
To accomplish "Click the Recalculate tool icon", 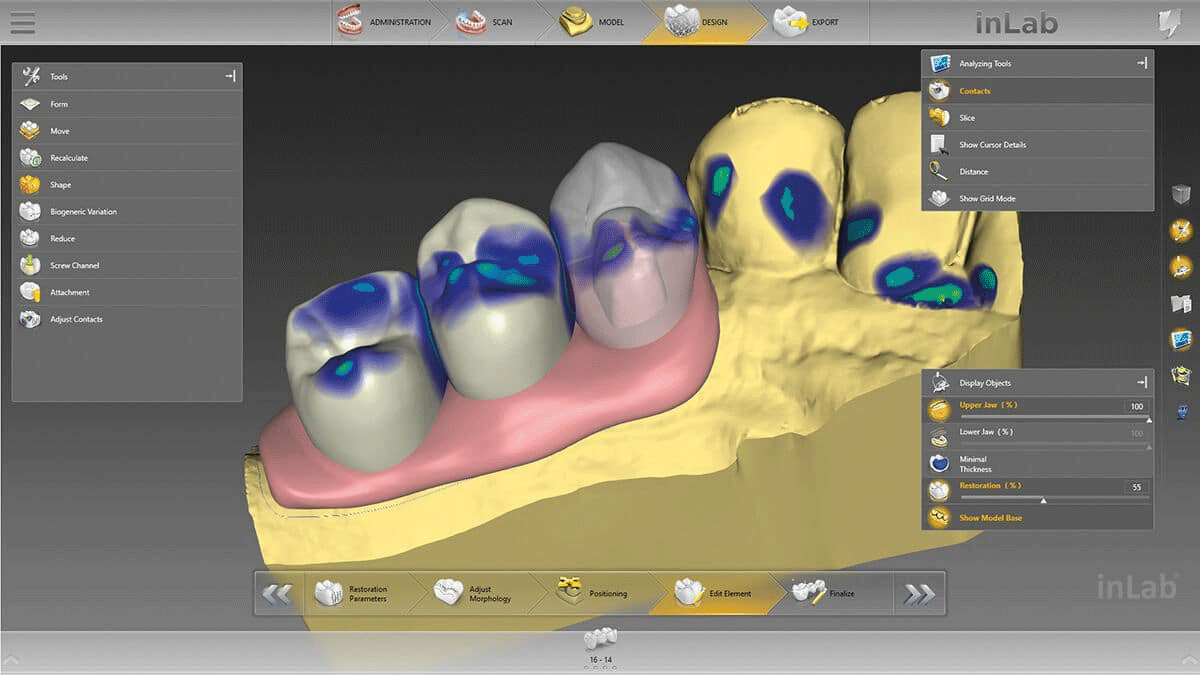I will [68, 157].
